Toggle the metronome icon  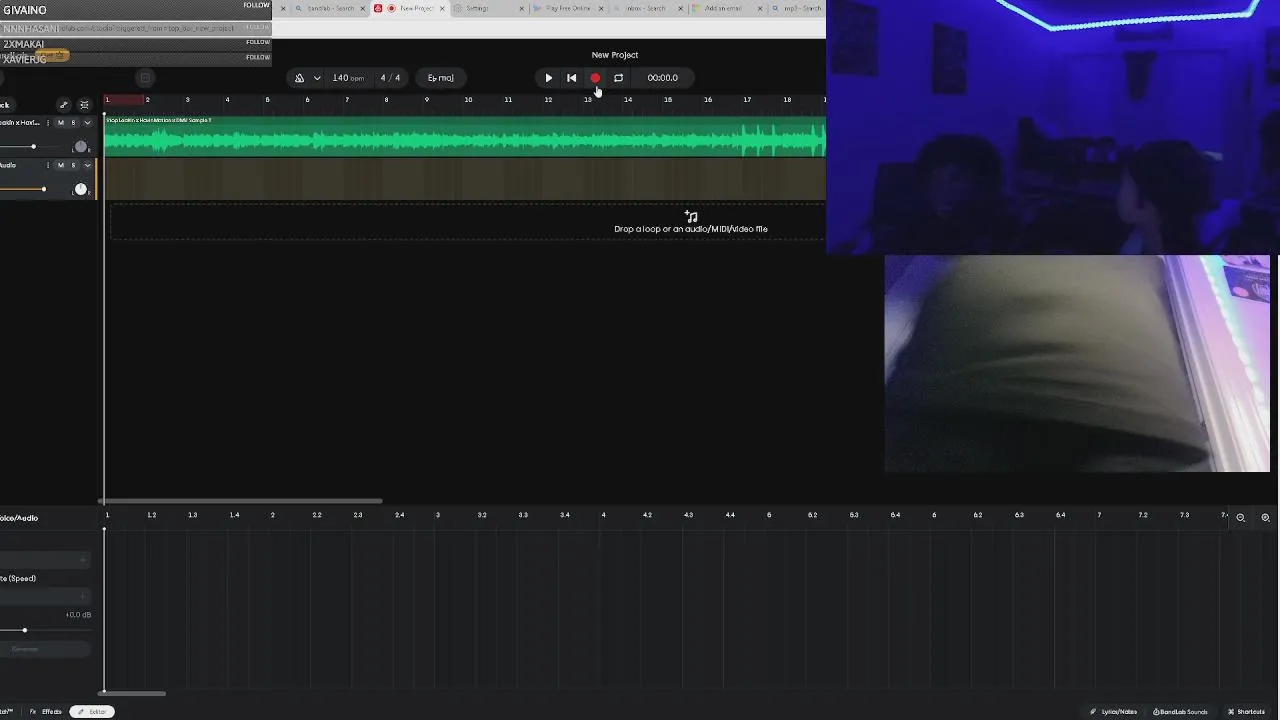tap(299, 78)
